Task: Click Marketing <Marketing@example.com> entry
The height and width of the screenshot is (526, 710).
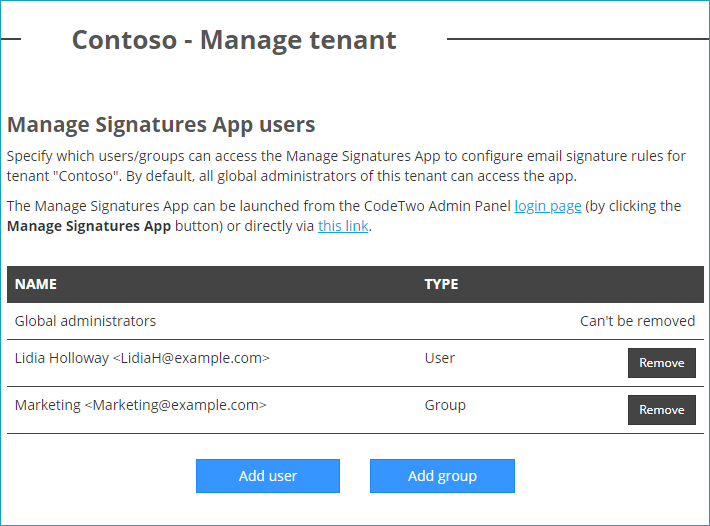Action: (x=140, y=405)
